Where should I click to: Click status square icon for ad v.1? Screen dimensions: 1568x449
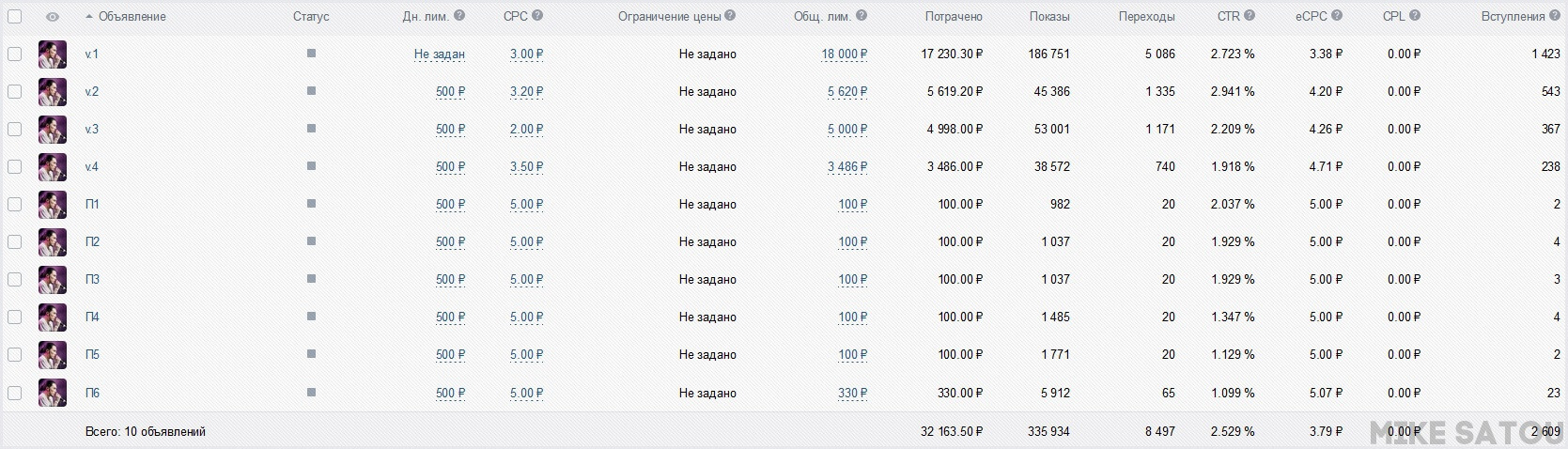coord(311,54)
